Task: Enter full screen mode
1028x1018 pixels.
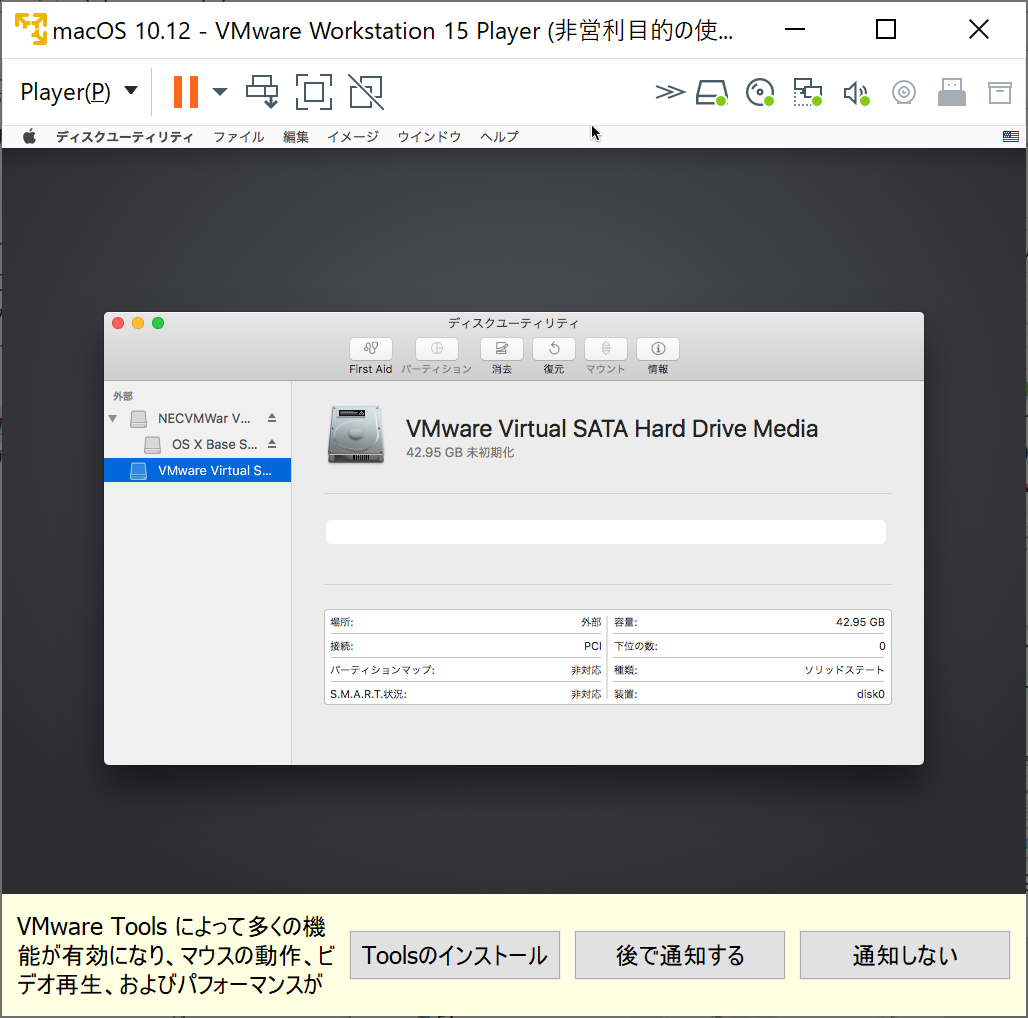Action: pyautogui.click(x=313, y=92)
